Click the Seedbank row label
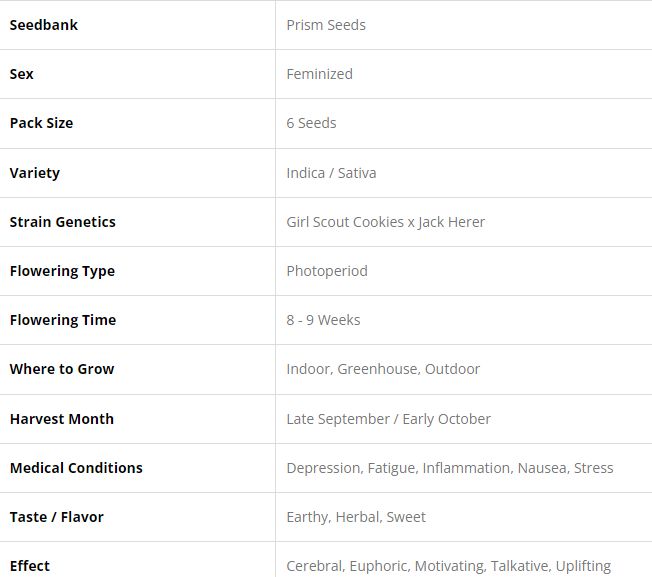This screenshot has height=577, width=652. click(x=44, y=25)
